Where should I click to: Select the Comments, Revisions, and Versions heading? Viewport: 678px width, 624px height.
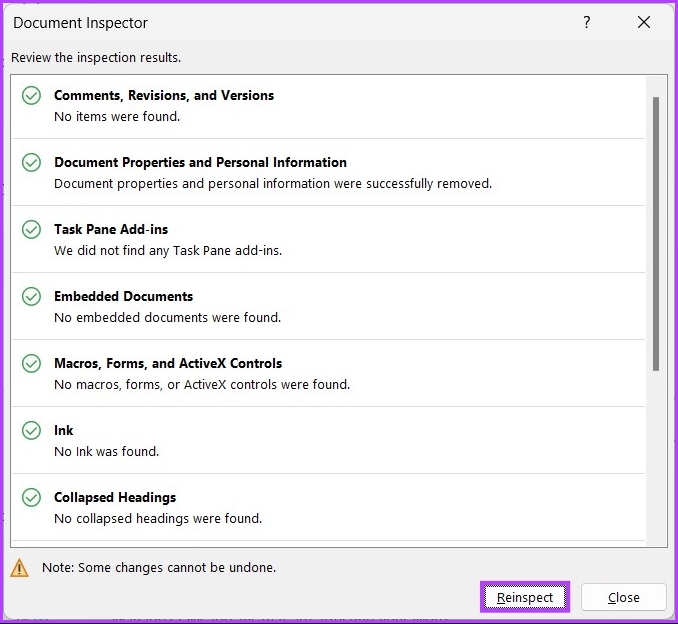click(x=163, y=95)
